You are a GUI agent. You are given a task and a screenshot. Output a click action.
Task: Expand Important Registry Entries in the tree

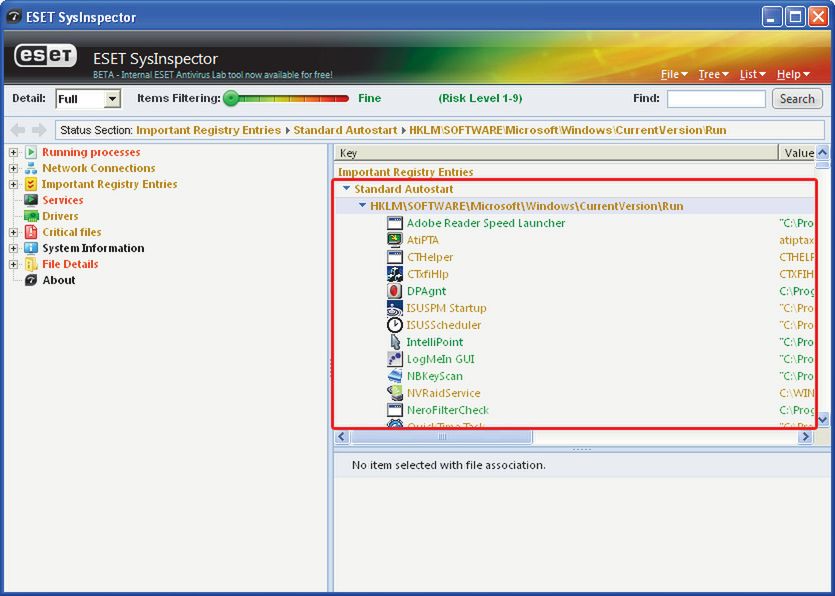click(13, 185)
